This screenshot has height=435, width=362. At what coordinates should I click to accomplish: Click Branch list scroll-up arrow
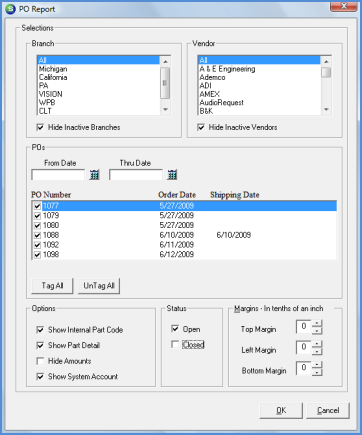pyautogui.click(x=165, y=61)
